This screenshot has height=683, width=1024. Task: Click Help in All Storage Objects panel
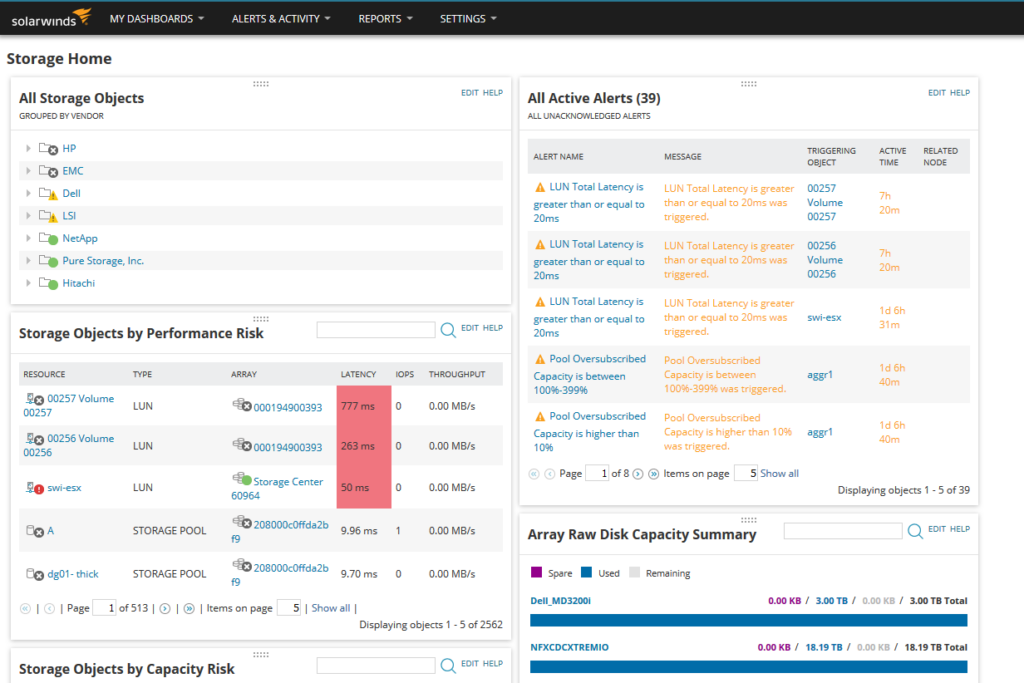tap(492, 93)
